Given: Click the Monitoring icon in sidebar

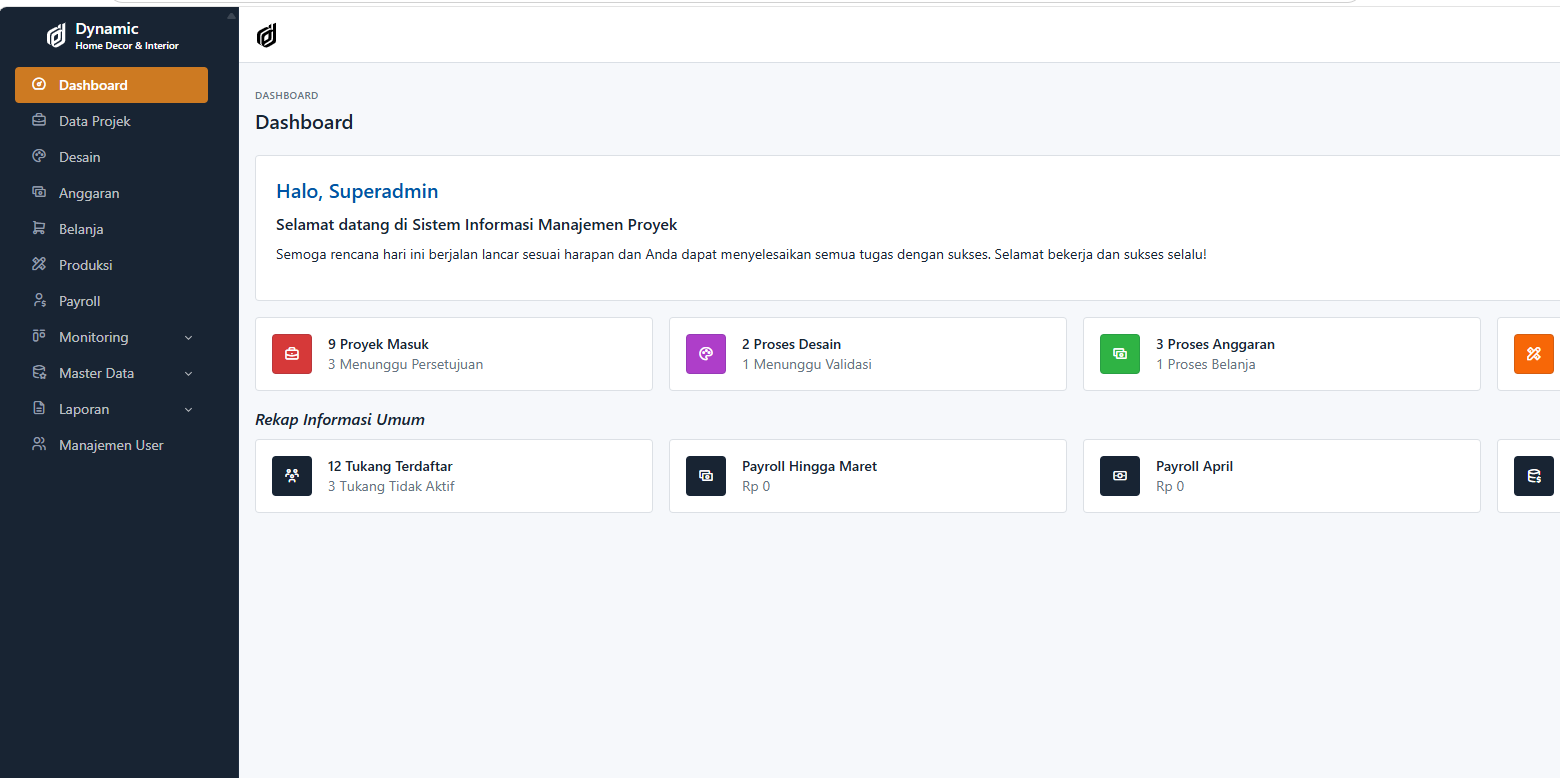Looking at the screenshot, I should [39, 337].
